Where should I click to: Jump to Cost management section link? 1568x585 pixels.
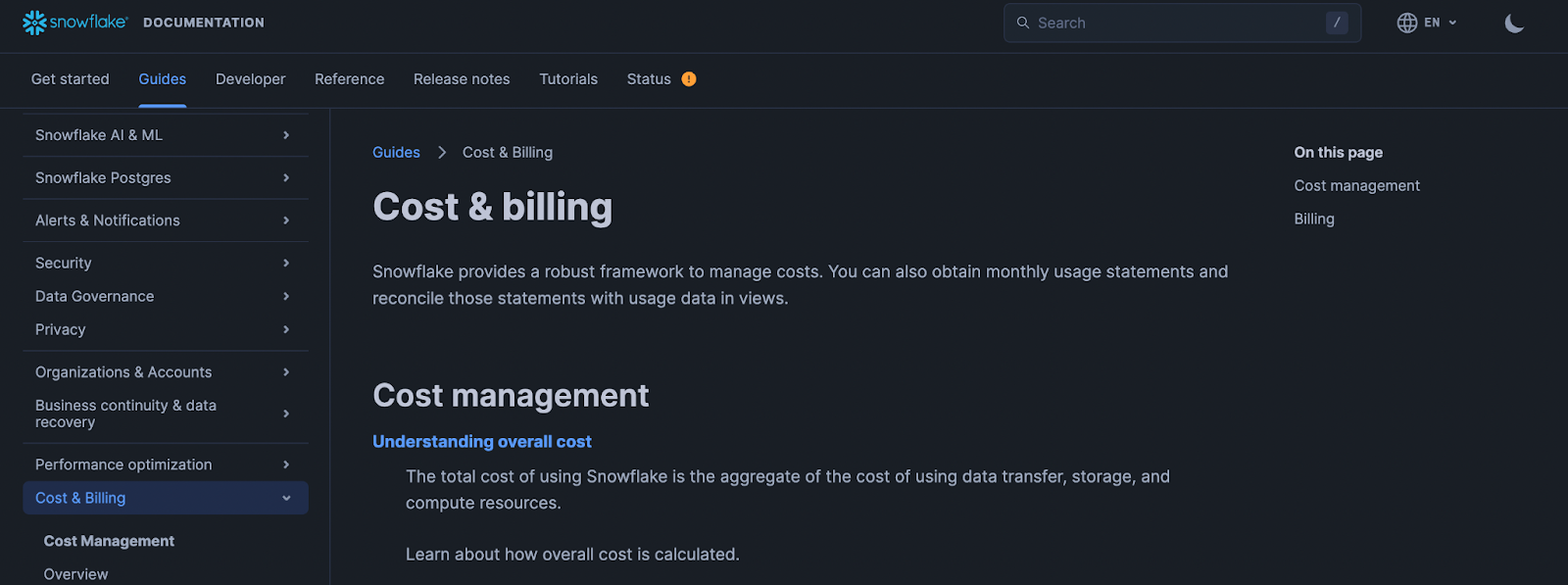tap(1356, 185)
